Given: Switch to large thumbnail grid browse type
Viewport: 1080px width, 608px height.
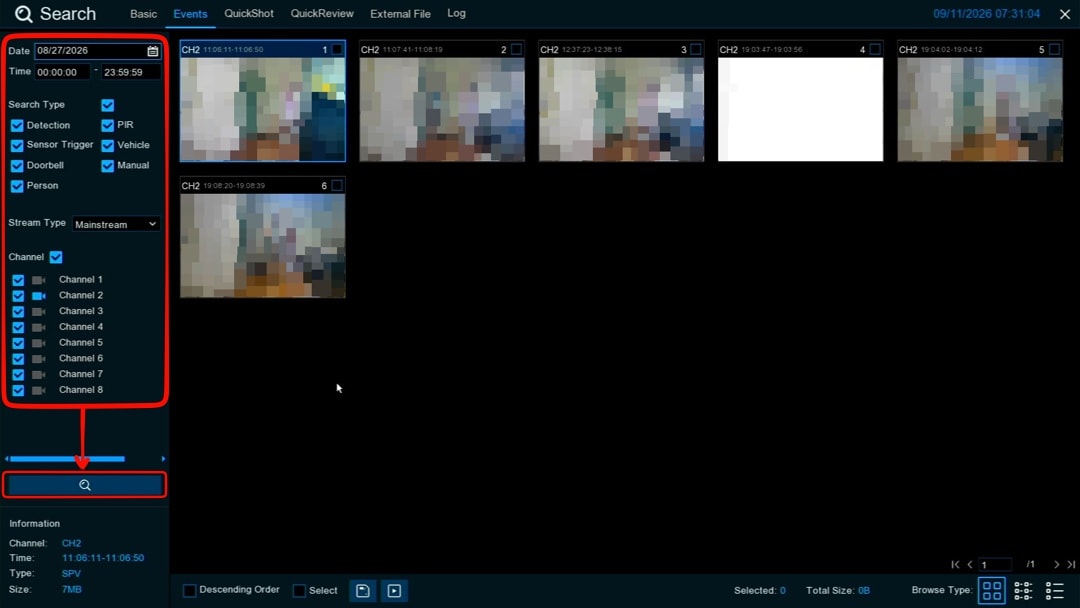Looking at the screenshot, I should coord(992,591).
